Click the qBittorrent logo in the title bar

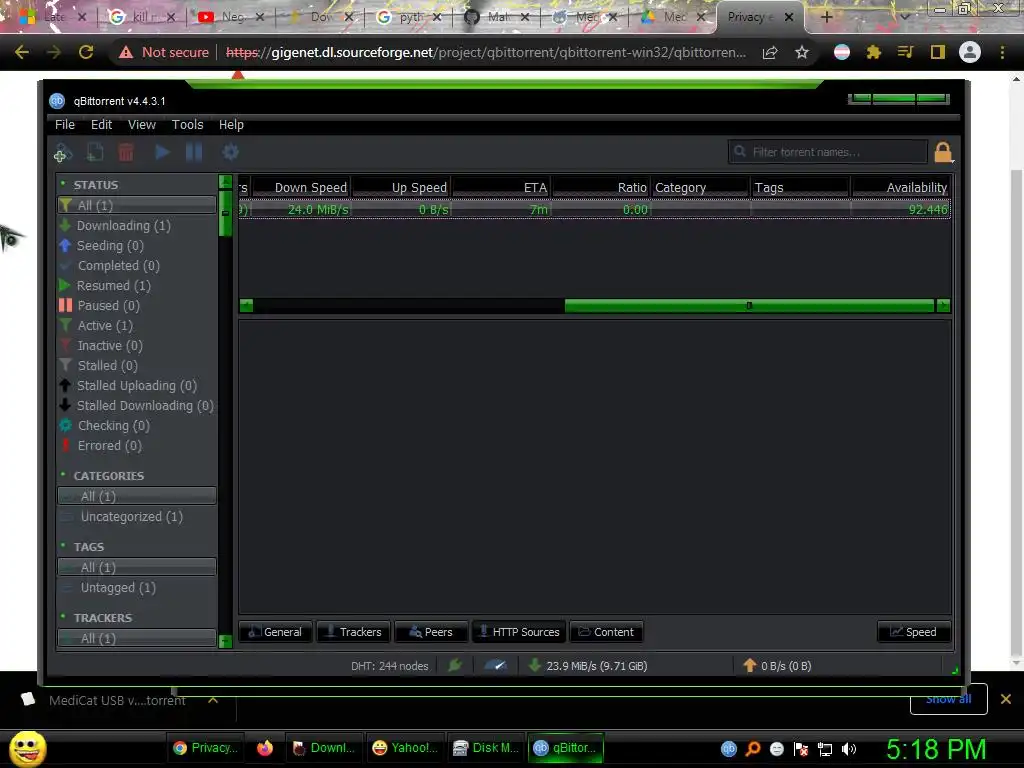point(57,101)
